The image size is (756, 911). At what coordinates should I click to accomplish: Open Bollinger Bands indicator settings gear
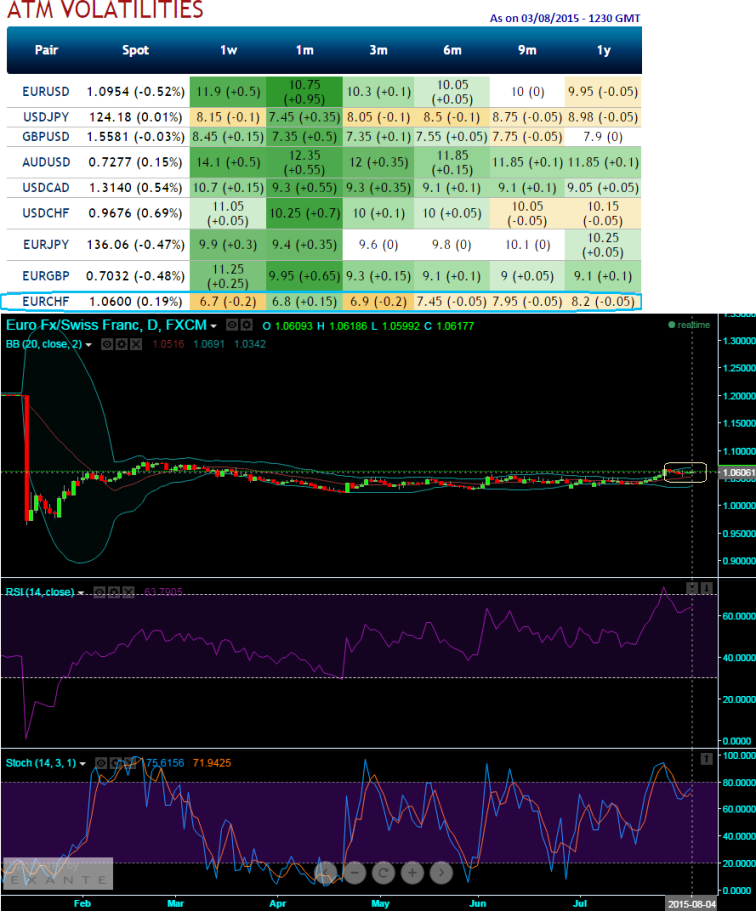[120, 344]
